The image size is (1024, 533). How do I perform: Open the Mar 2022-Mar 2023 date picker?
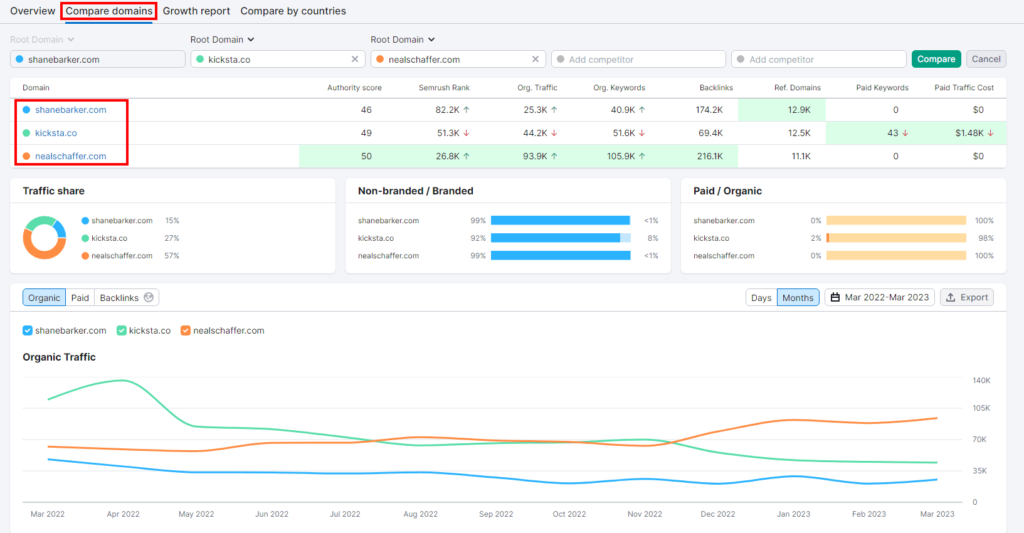(x=880, y=297)
